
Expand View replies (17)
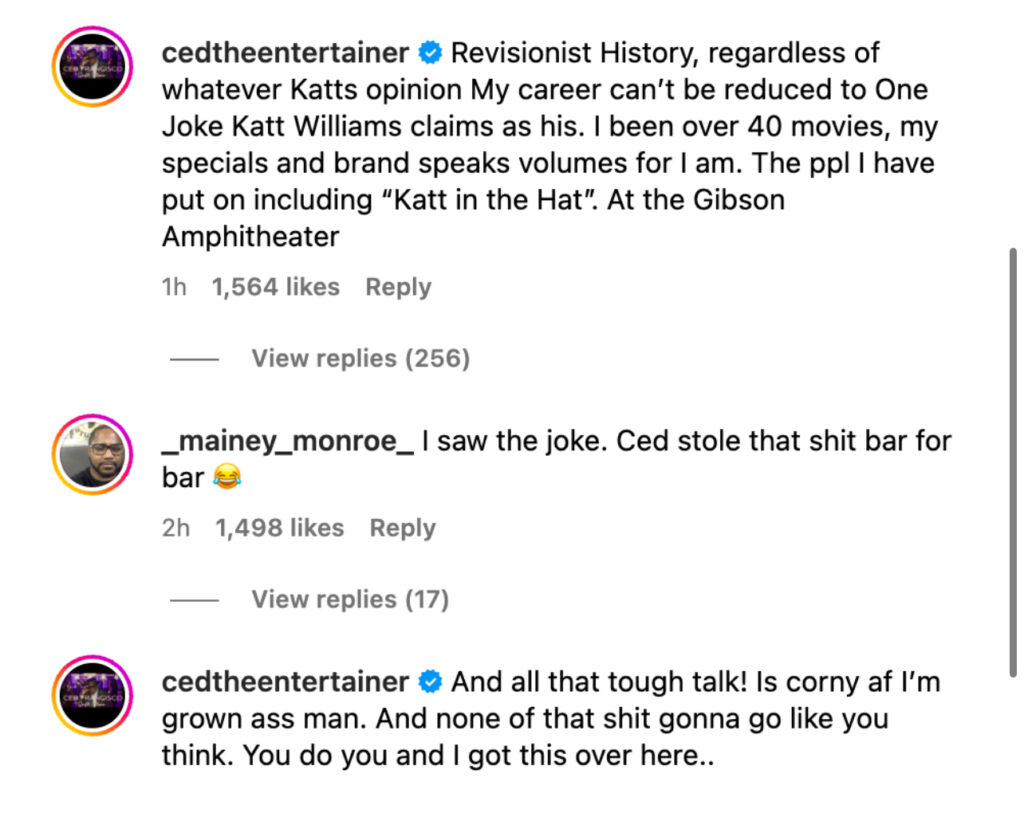350,600
